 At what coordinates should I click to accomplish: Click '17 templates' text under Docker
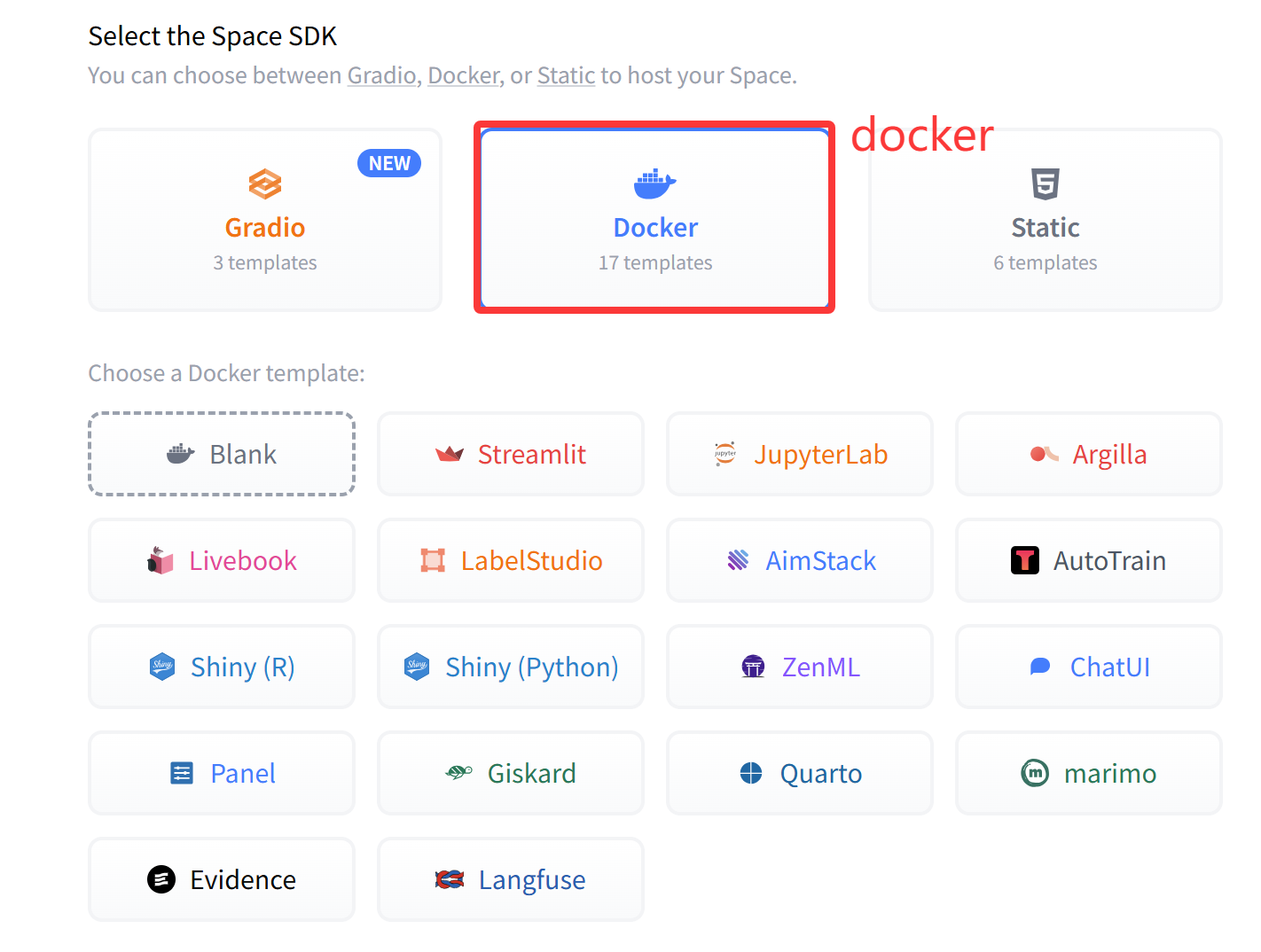655,262
